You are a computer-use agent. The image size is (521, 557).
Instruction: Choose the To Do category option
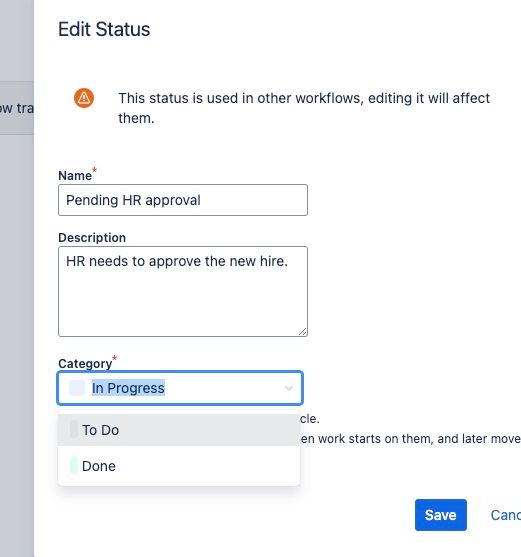point(179,430)
